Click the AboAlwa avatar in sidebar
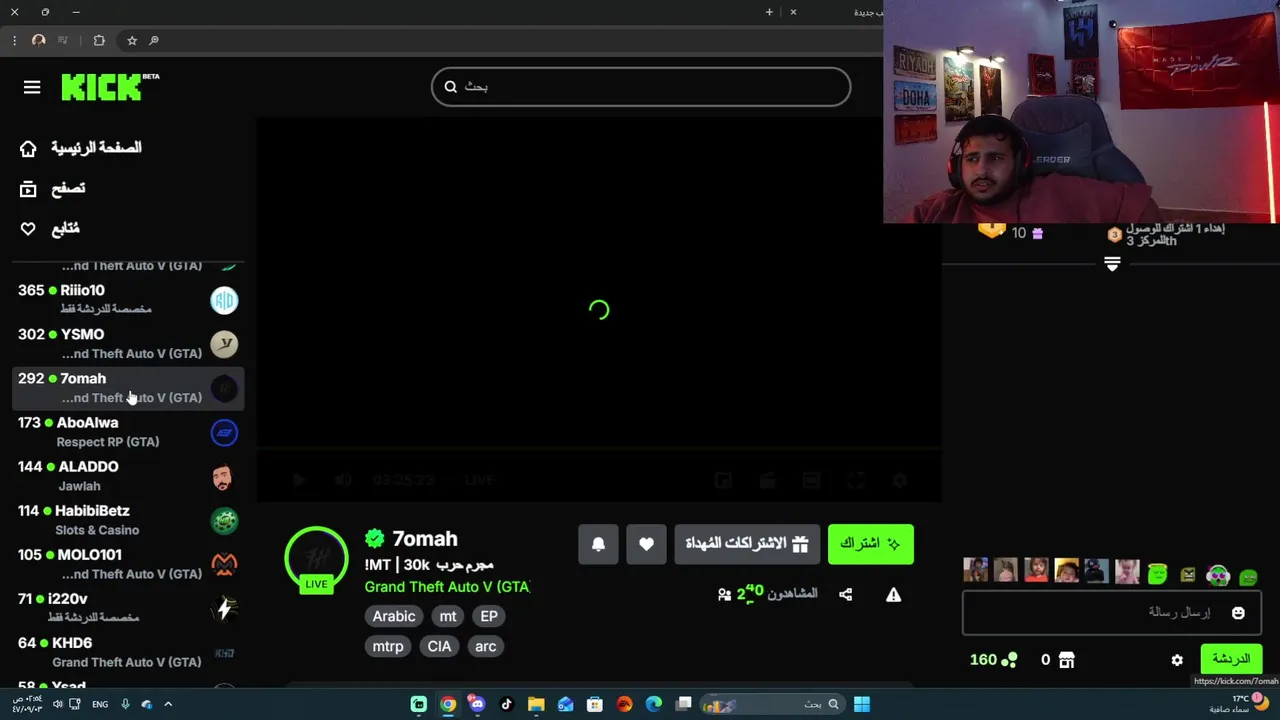The height and width of the screenshot is (720, 1280). pyautogui.click(x=224, y=432)
